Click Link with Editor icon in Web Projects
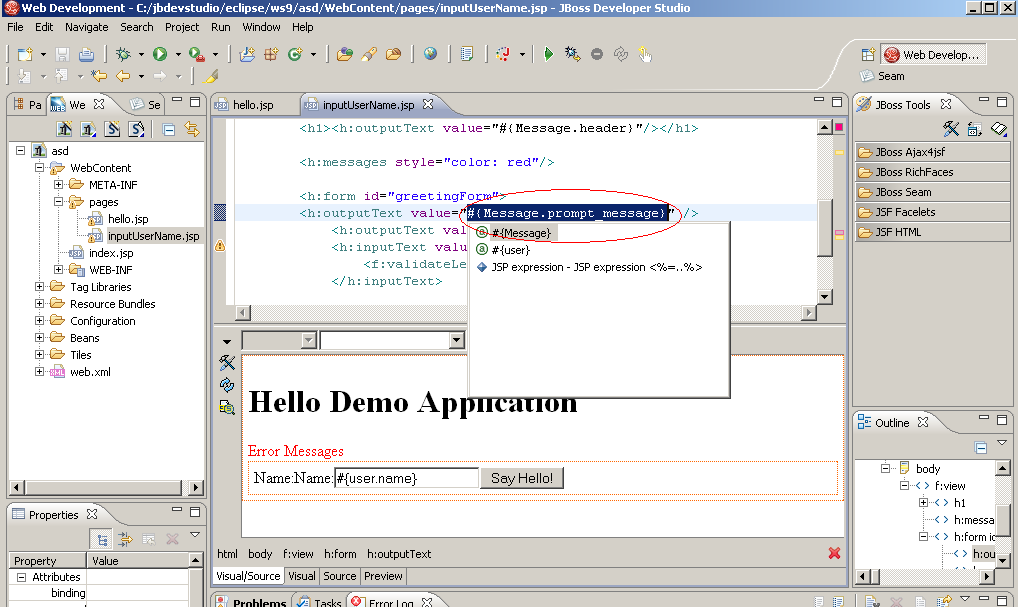1018x607 pixels. point(191,129)
